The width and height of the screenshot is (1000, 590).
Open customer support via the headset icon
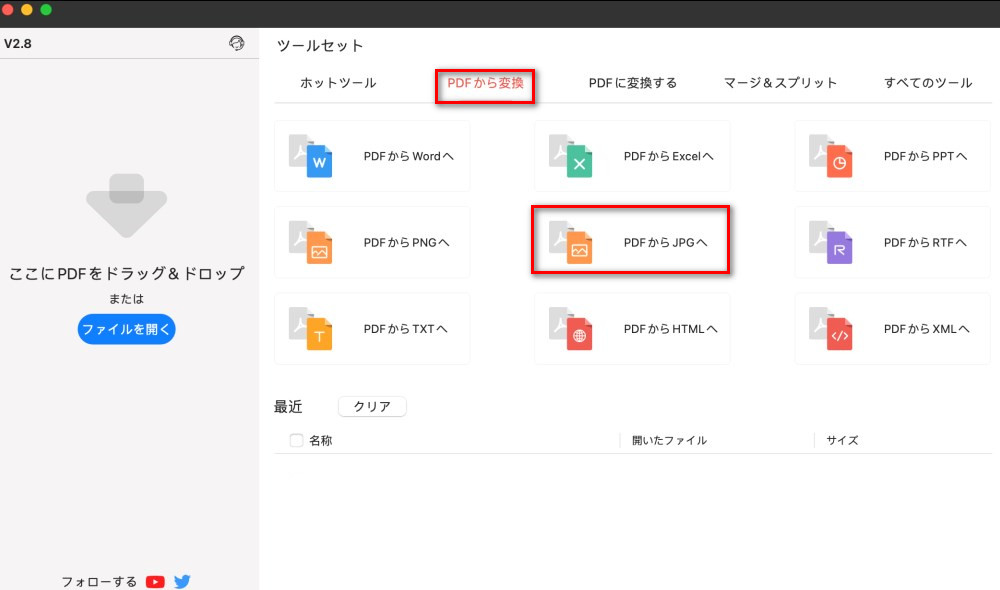pyautogui.click(x=236, y=44)
